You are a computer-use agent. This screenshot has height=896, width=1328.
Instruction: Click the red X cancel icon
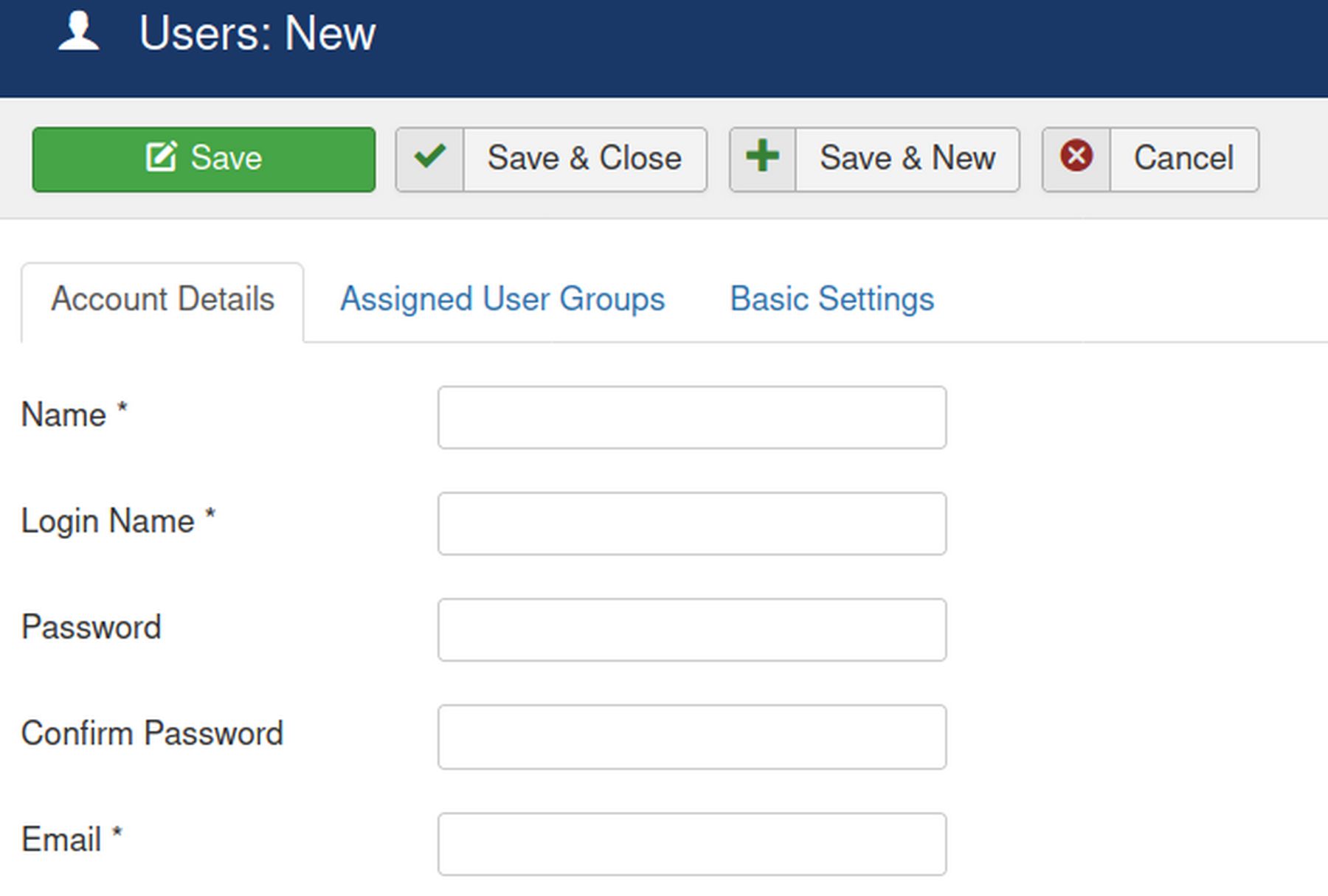[x=1076, y=157]
